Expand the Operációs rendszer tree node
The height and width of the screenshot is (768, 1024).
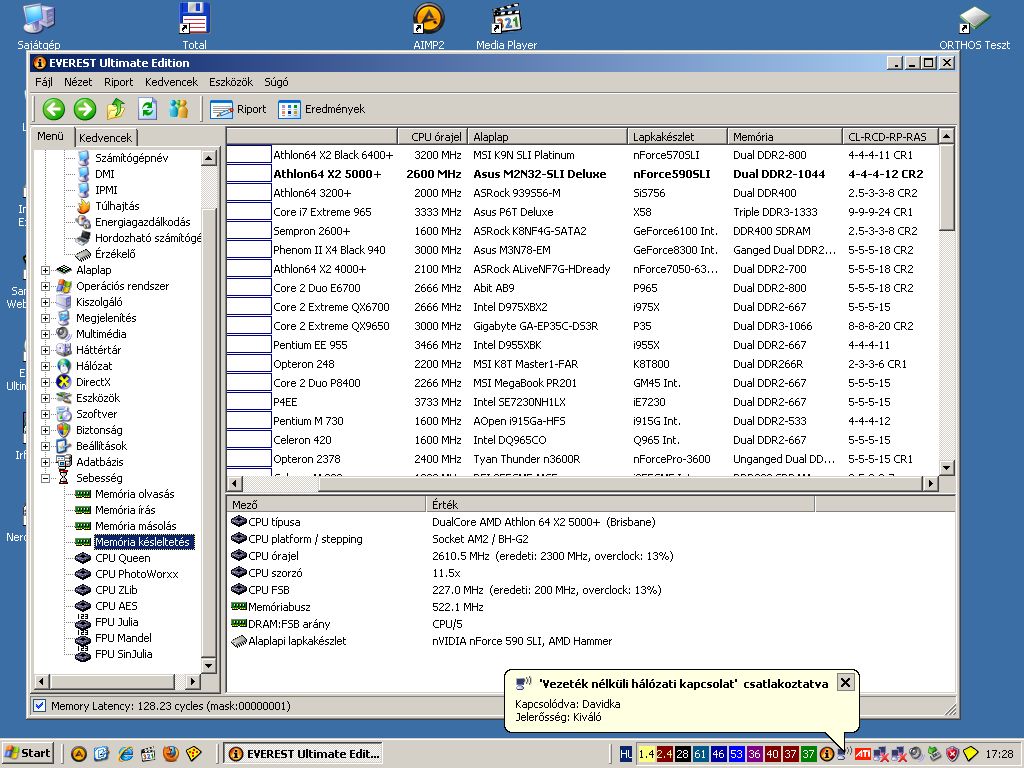point(45,286)
